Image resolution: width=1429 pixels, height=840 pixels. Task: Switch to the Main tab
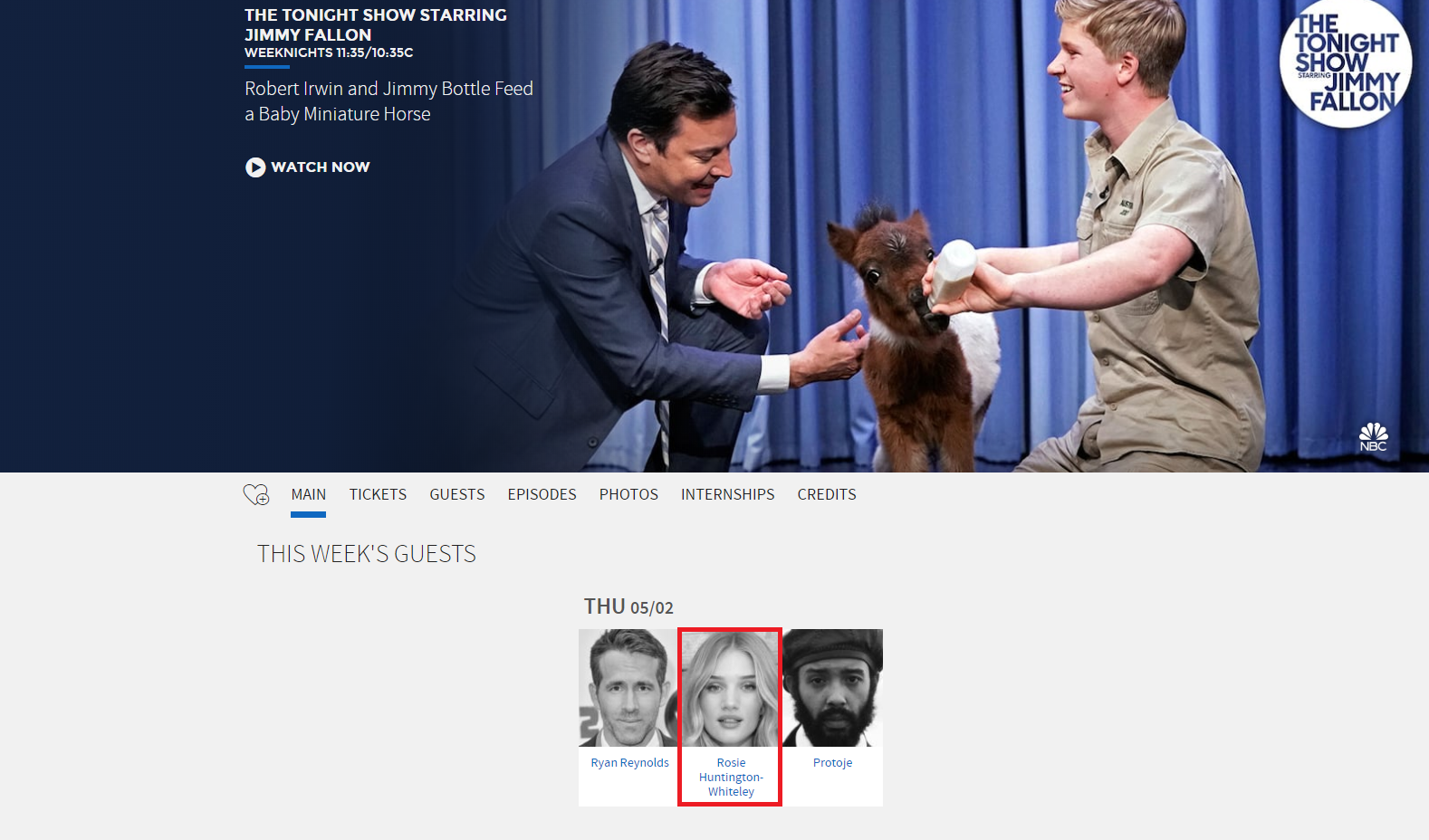[308, 495]
